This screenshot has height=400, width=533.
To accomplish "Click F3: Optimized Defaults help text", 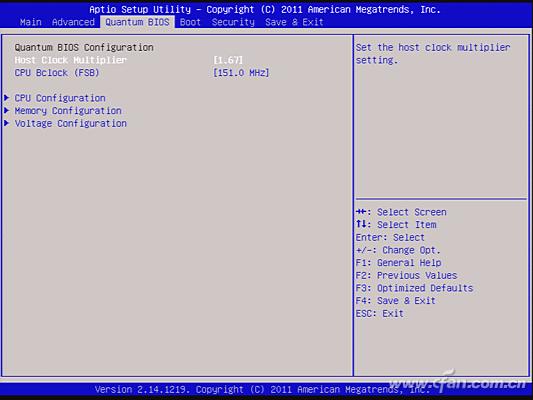I will coord(414,288).
